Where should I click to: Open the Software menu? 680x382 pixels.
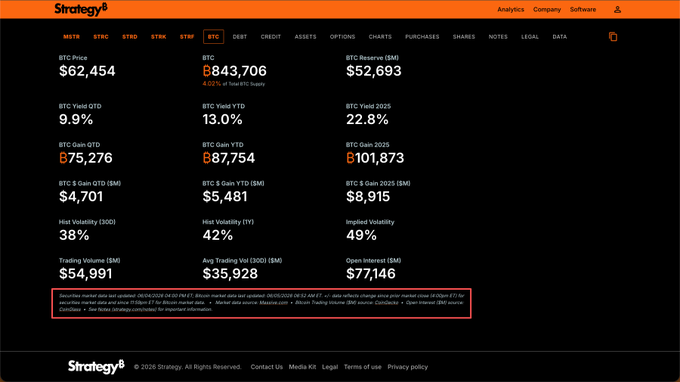pyautogui.click(x=583, y=10)
